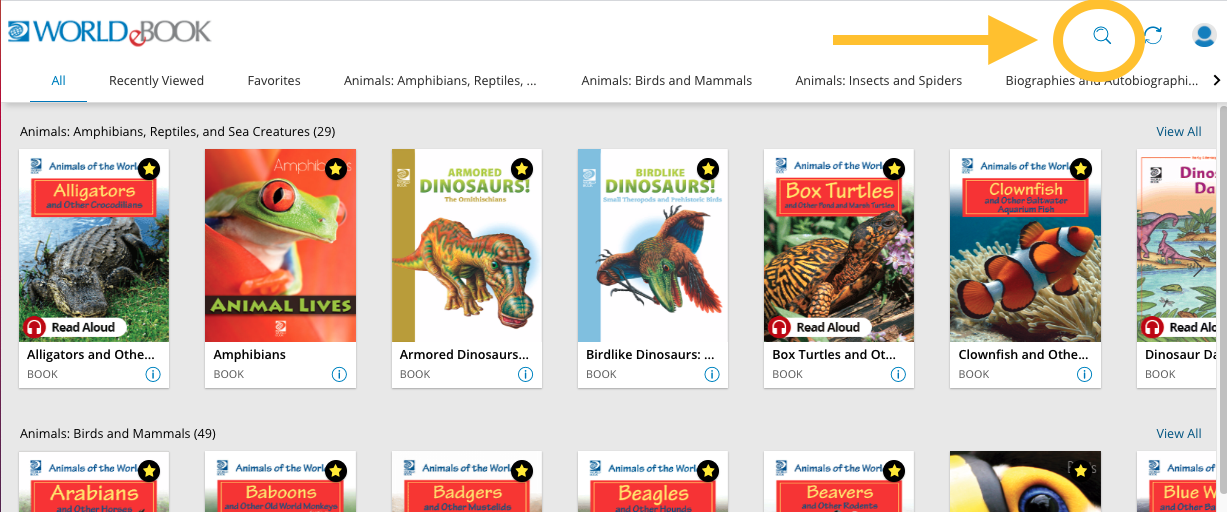Open the Clownfish book cover
This screenshot has height=512, width=1227.
[1024, 246]
